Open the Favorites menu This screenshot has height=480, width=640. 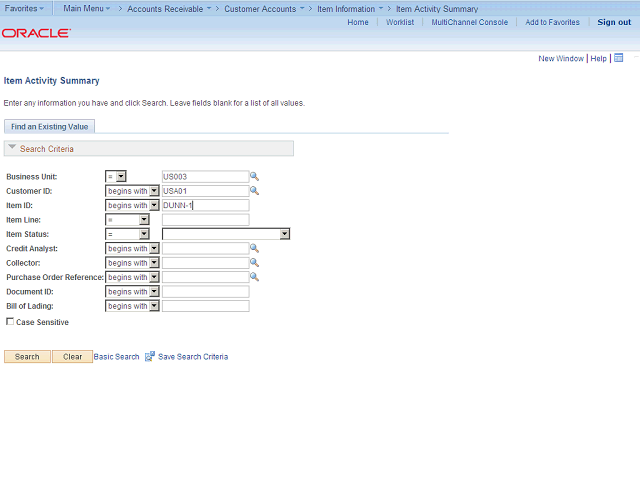coord(24,8)
